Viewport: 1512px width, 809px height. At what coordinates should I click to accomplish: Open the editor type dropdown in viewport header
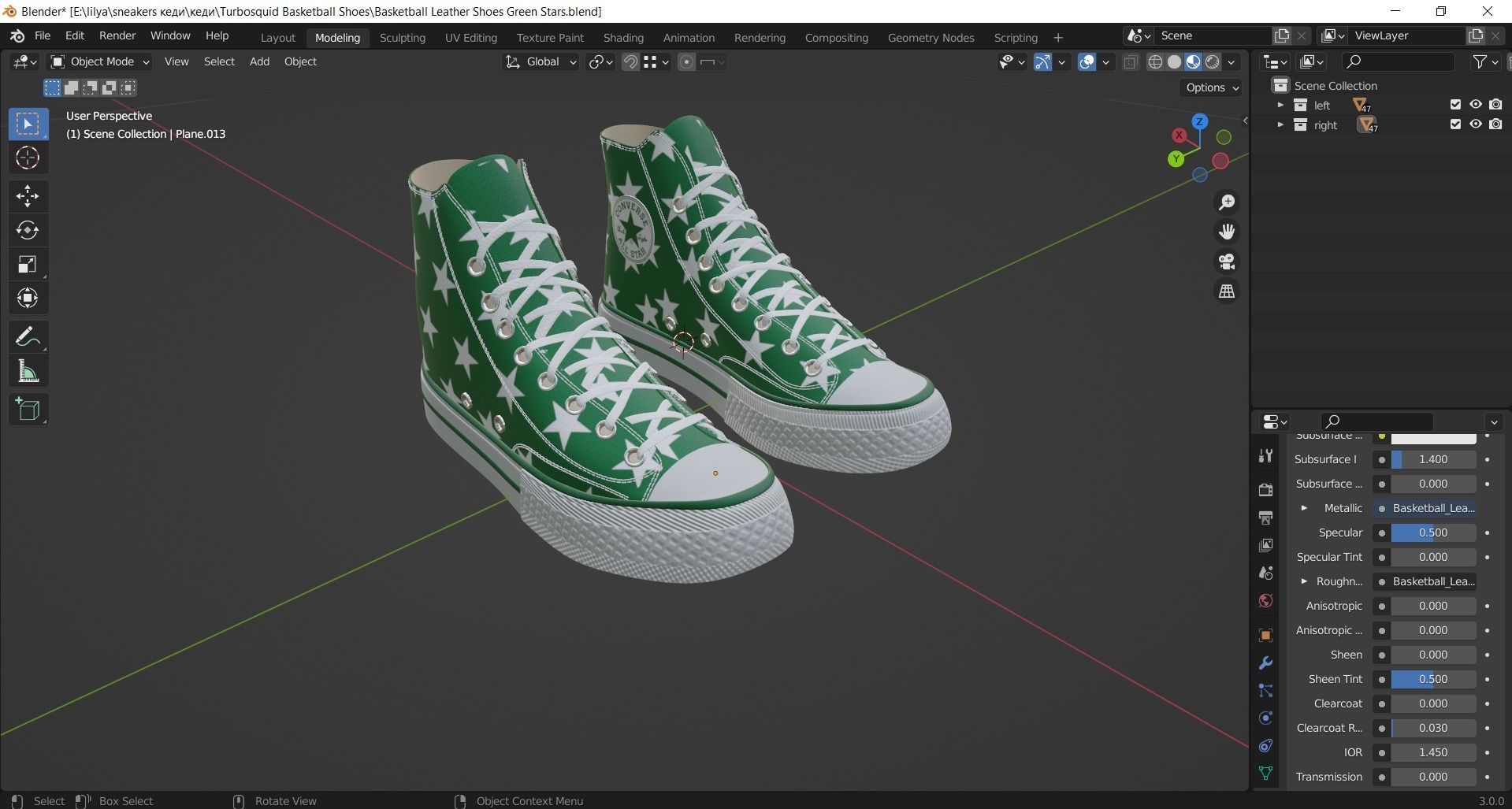24,61
